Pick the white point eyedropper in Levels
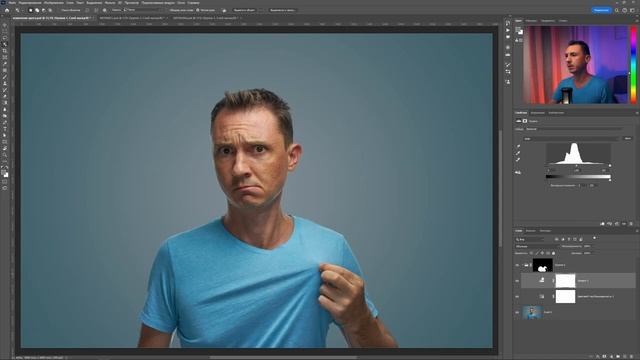Image resolution: width=640 pixels, height=360 pixels. (x=518, y=159)
